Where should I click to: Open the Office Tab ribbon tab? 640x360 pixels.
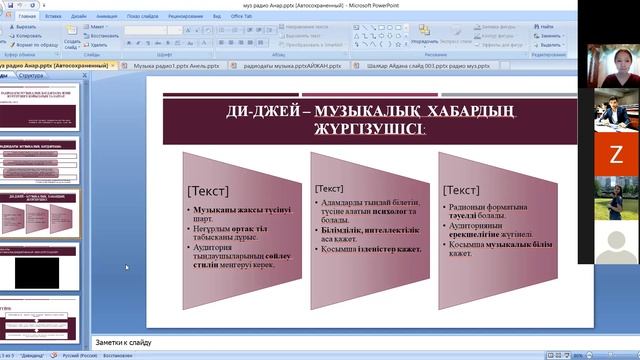pos(241,16)
